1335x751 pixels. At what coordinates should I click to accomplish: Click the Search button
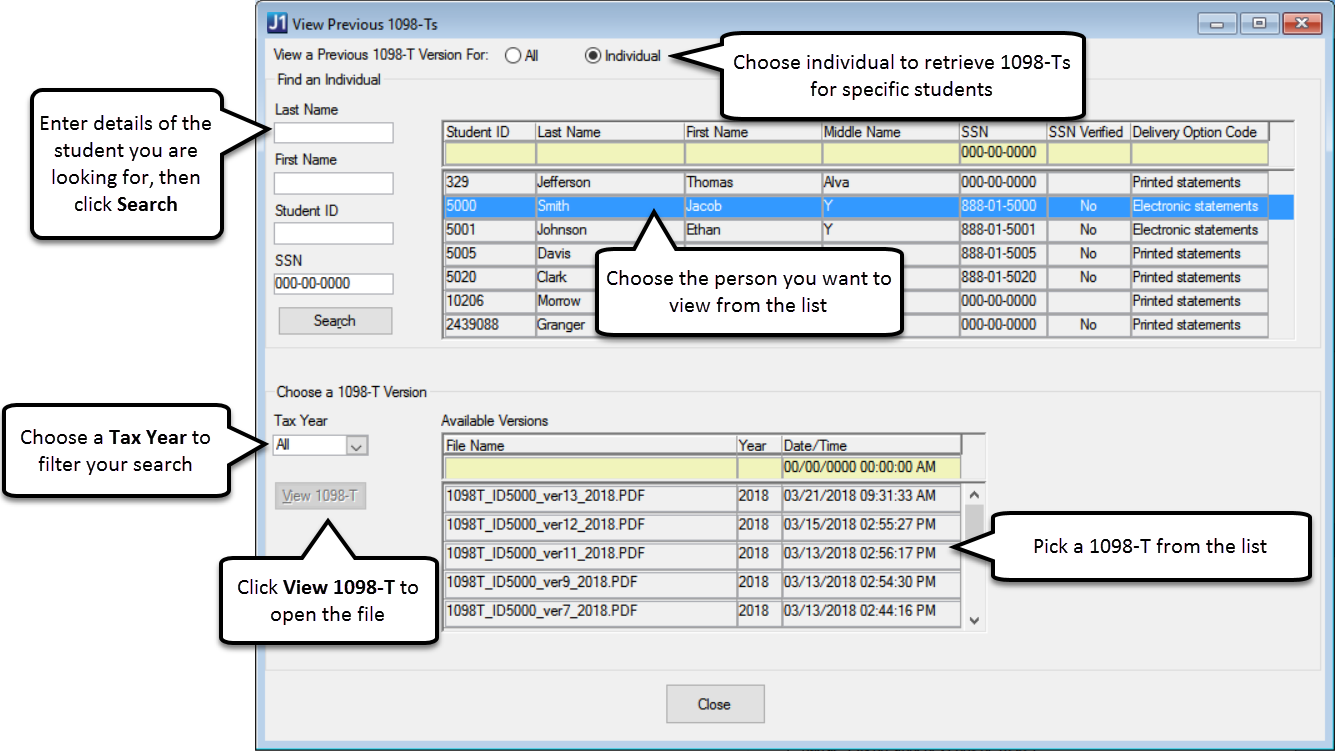(335, 321)
